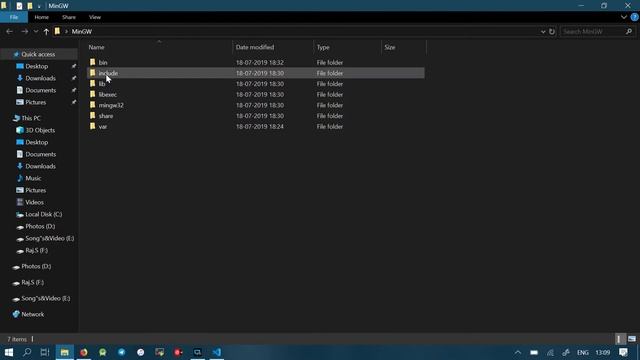Open the clock showing 13:09

[603, 352]
